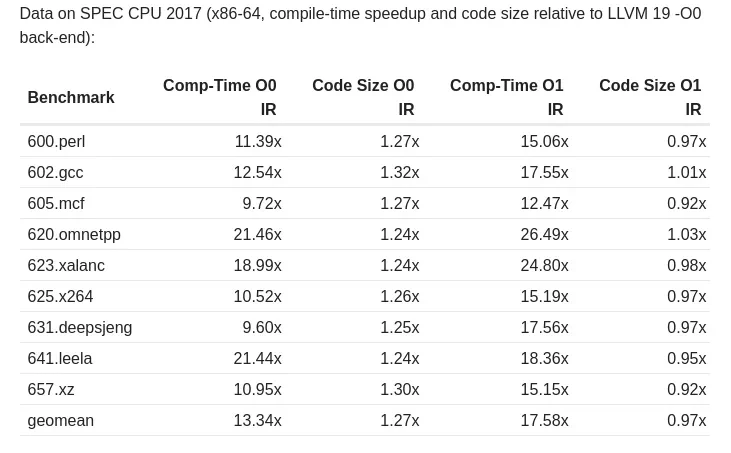Viewport: 731px width, 453px height.
Task: Click the 625.x264 benchmark name
Action: coord(60,297)
